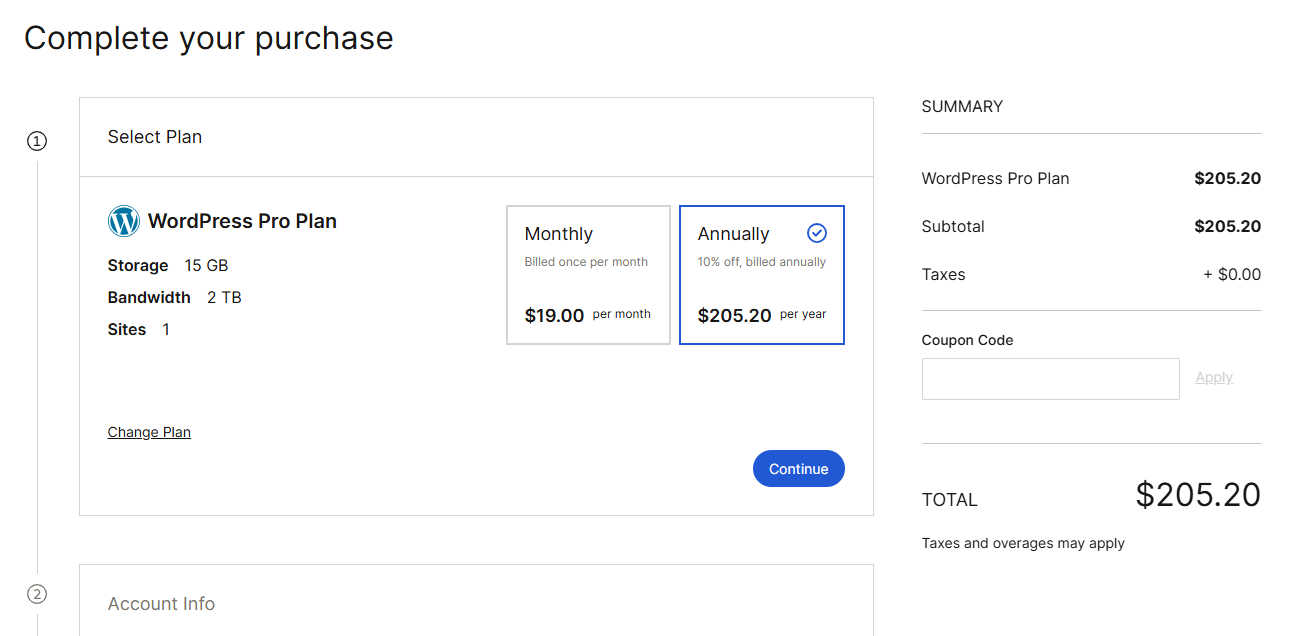Click the checkmark icon on Annually card
This screenshot has height=636, width=1307.
[x=817, y=233]
